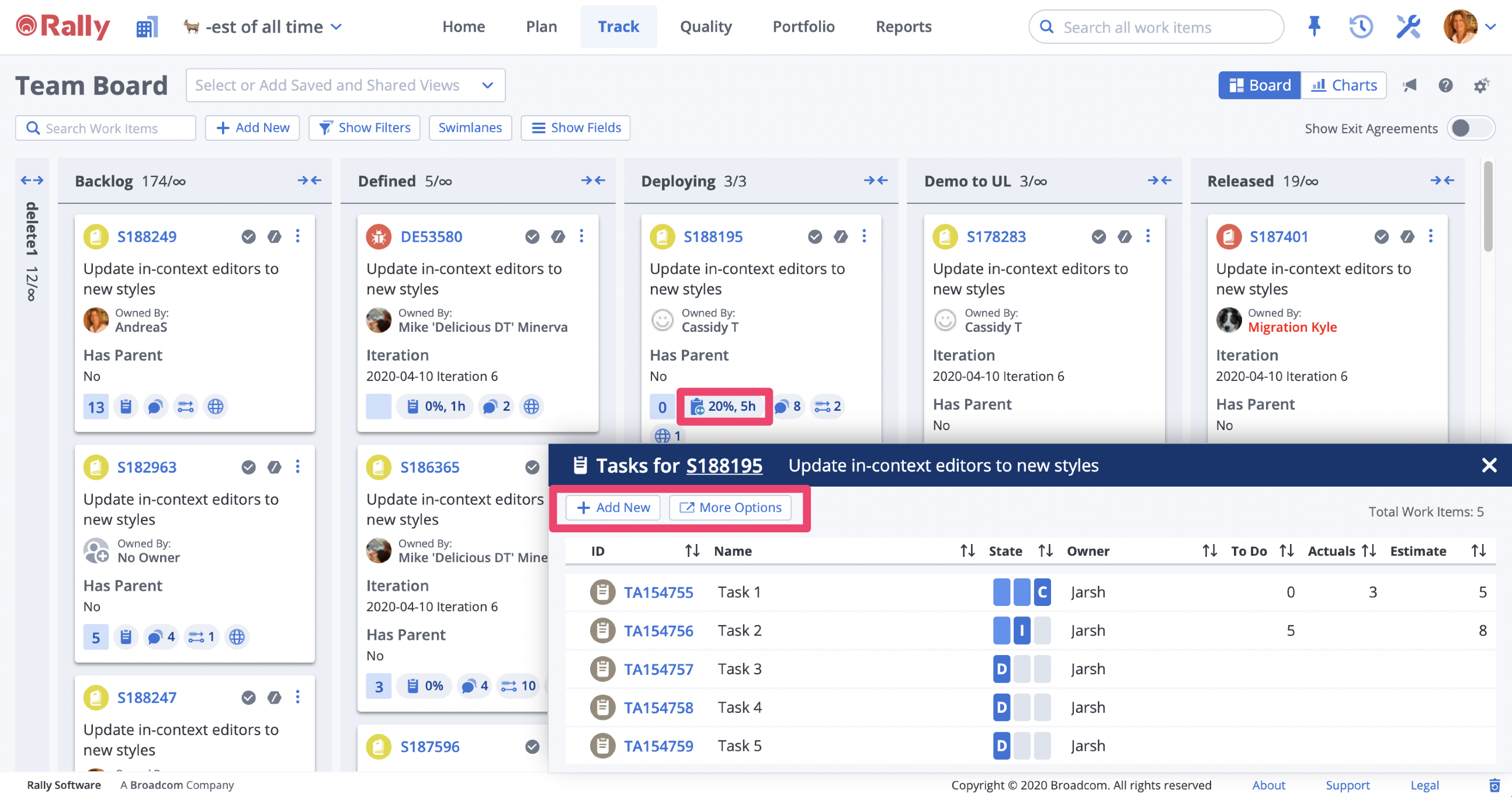This screenshot has width=1512, height=797.
Task: Open tasks icon on story S188249
Action: tap(126, 406)
